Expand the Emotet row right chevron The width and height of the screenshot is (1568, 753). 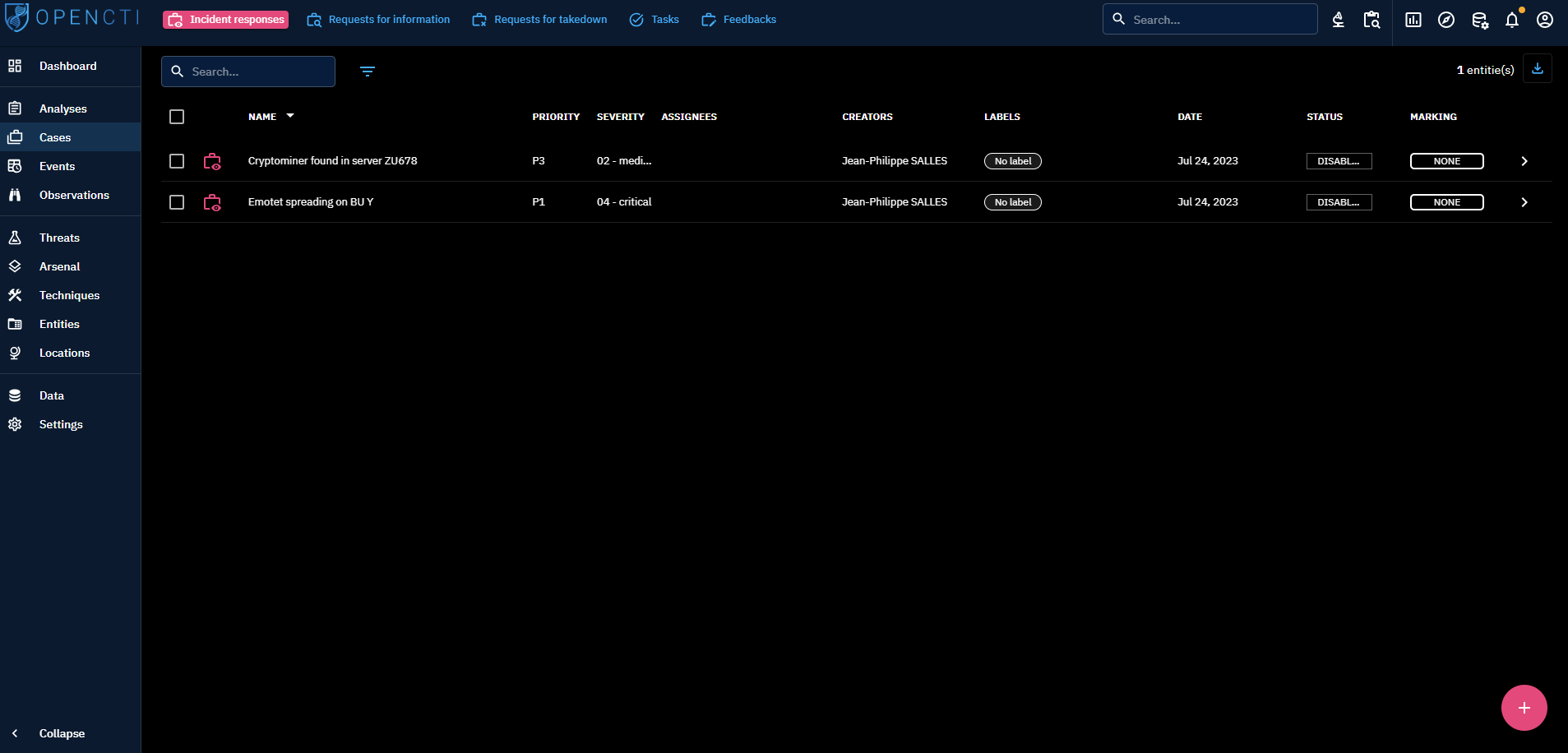click(1524, 202)
